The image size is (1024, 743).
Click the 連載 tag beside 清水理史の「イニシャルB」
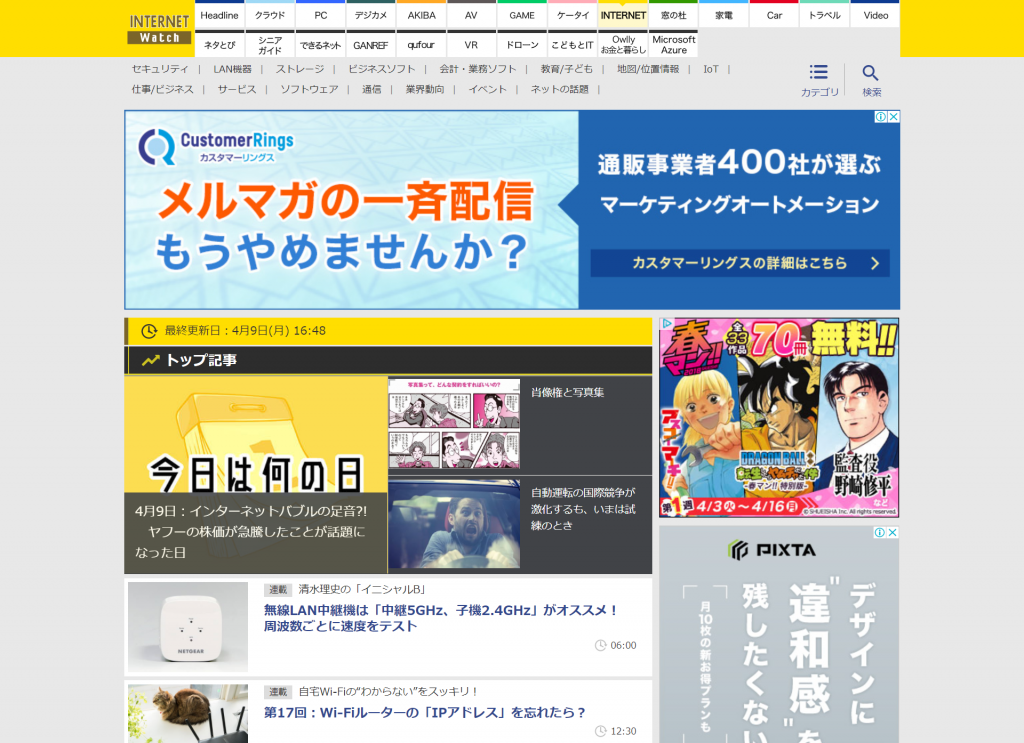(x=278, y=590)
